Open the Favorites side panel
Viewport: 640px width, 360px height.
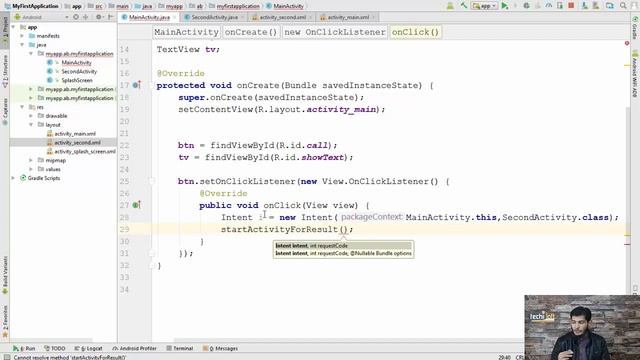tap(5, 322)
